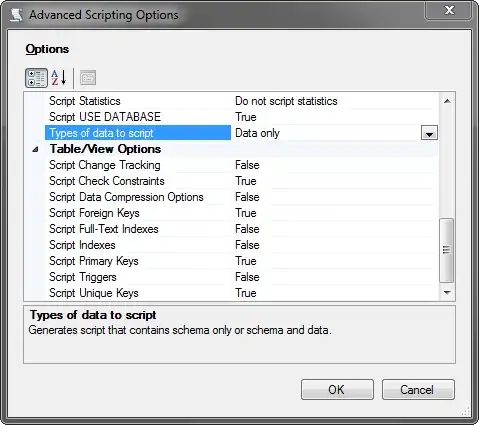Select the Script Indexes property row
This screenshot has height=425, width=479.
[242, 245]
